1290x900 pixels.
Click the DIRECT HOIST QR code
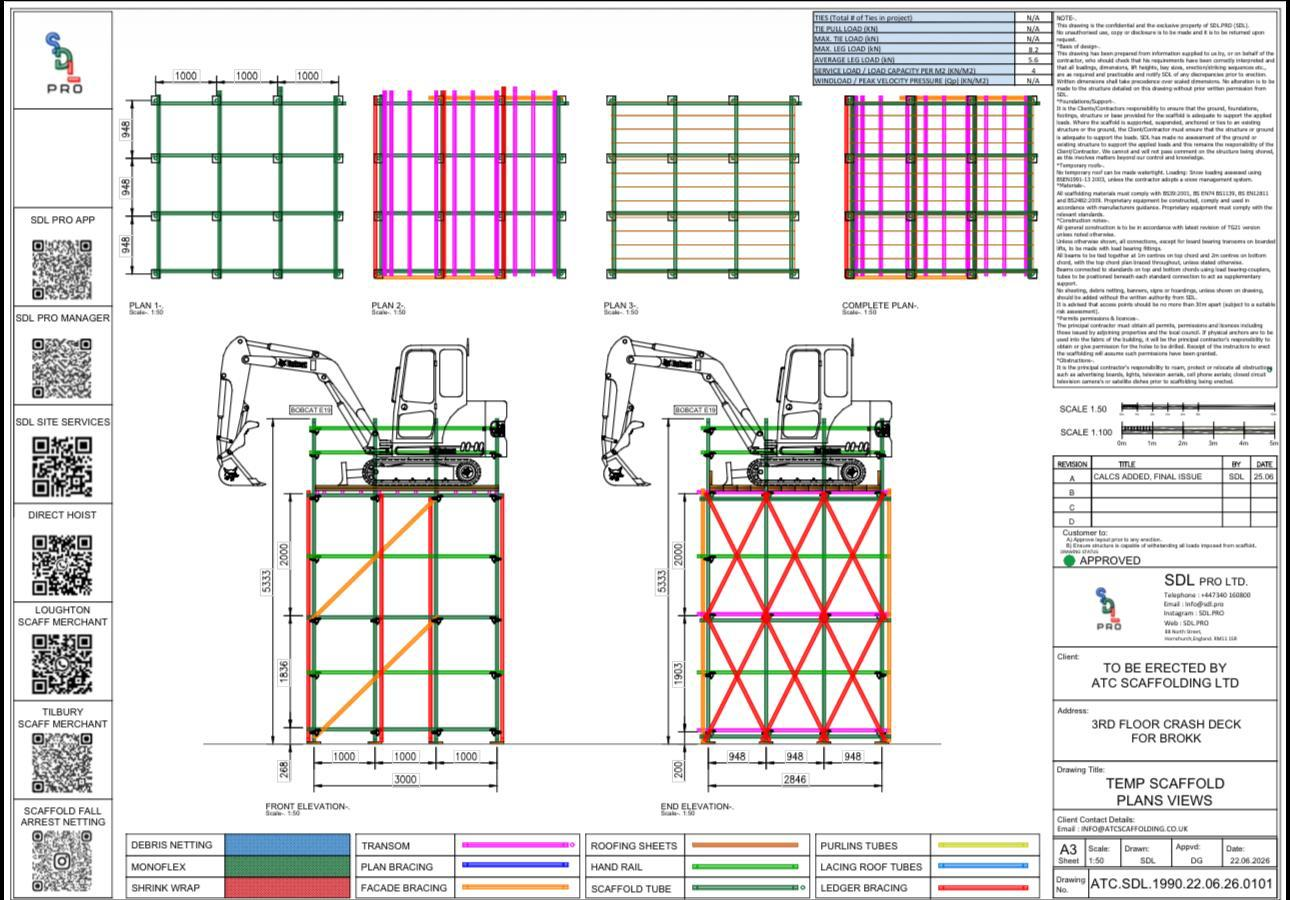pos(62,564)
